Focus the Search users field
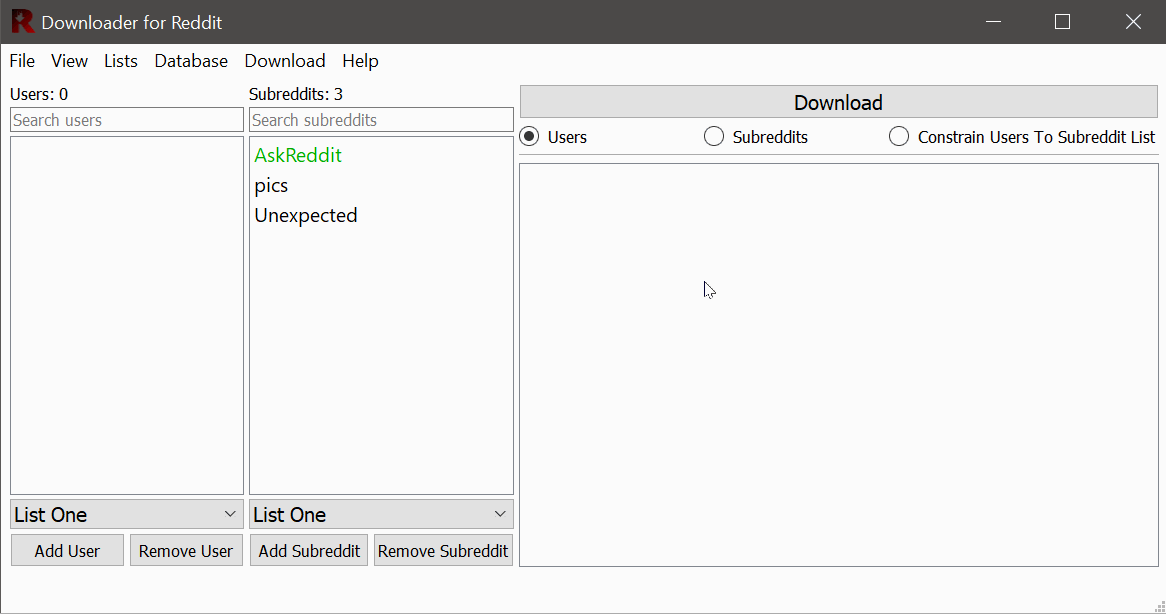1166x614 pixels. click(126, 120)
